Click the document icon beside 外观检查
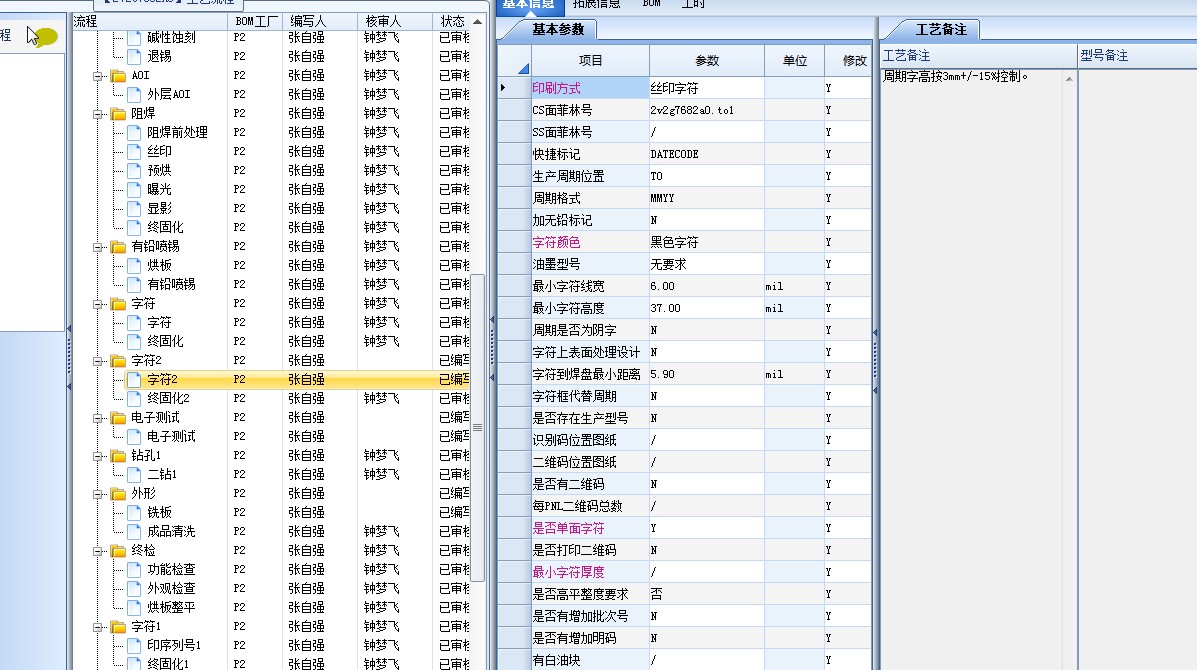 134,588
